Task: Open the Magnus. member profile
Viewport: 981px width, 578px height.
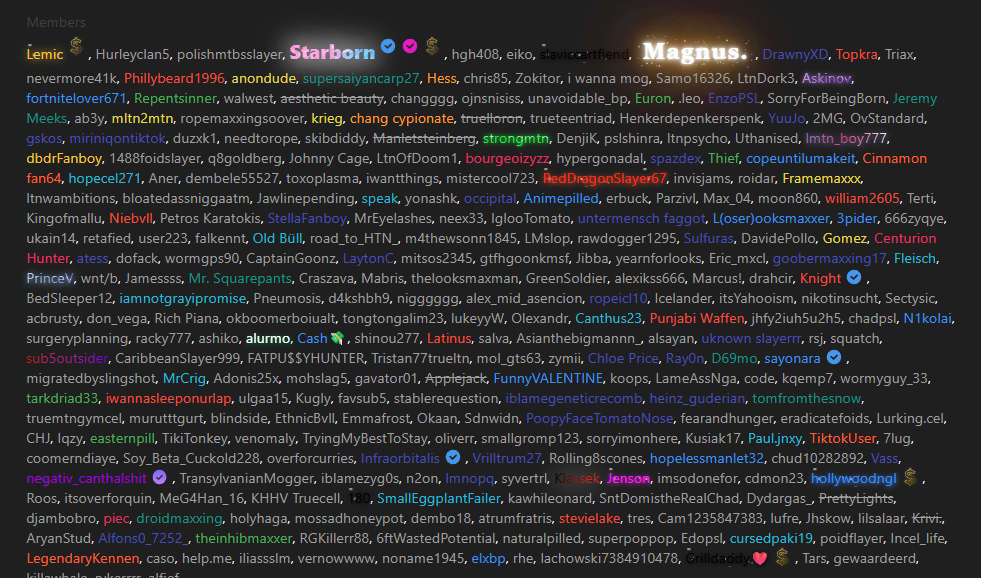Action: click(x=694, y=52)
